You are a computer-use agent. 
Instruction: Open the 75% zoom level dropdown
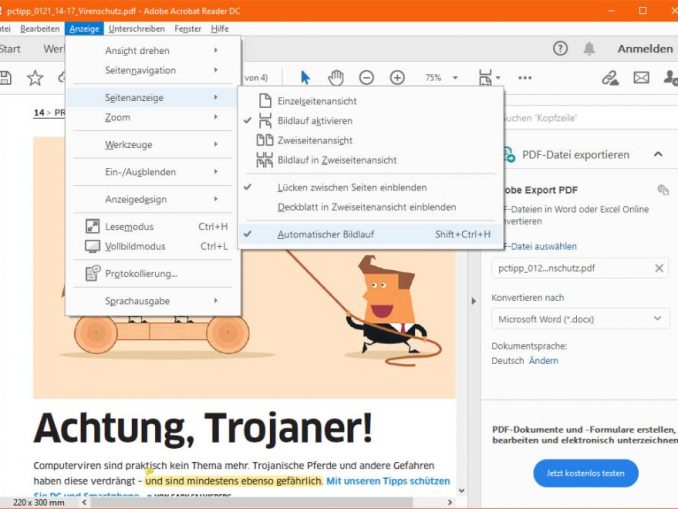click(455, 78)
